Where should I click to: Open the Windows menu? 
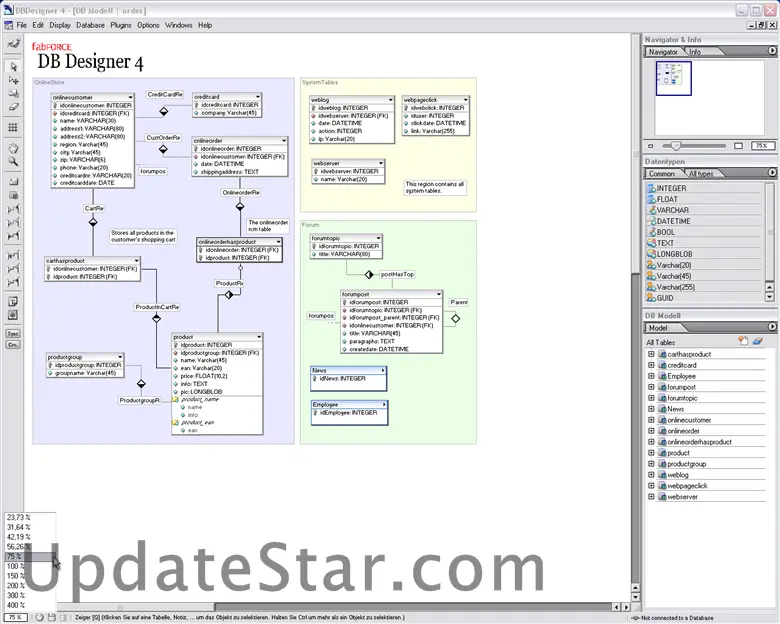179,25
